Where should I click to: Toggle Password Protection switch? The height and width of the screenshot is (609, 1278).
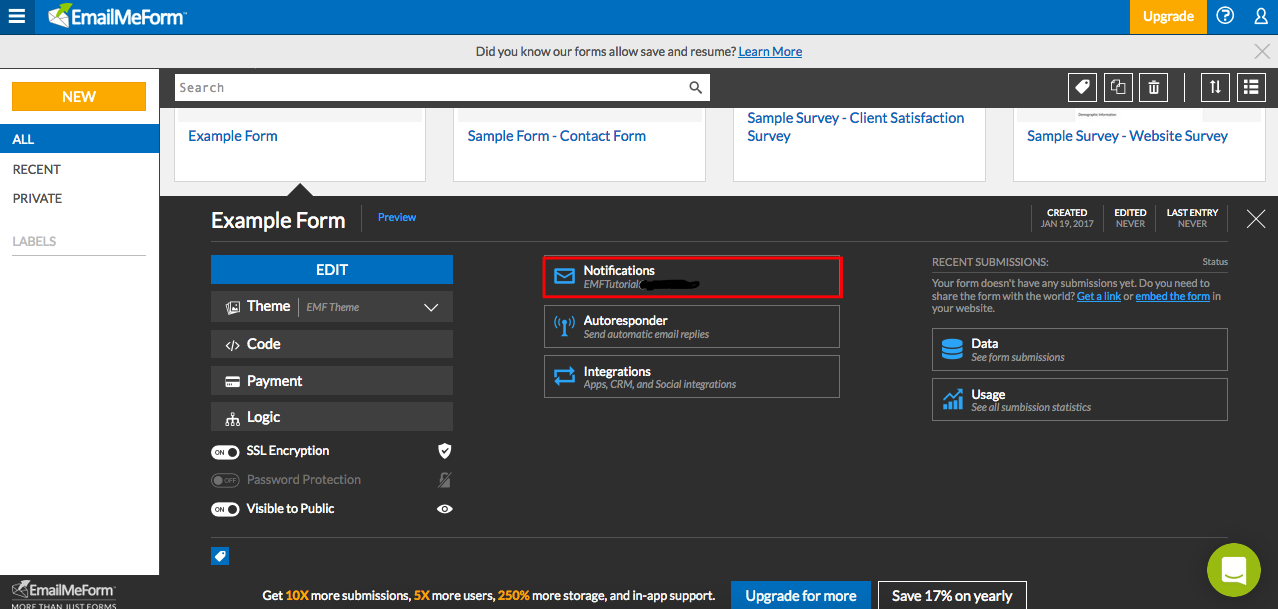click(225, 480)
